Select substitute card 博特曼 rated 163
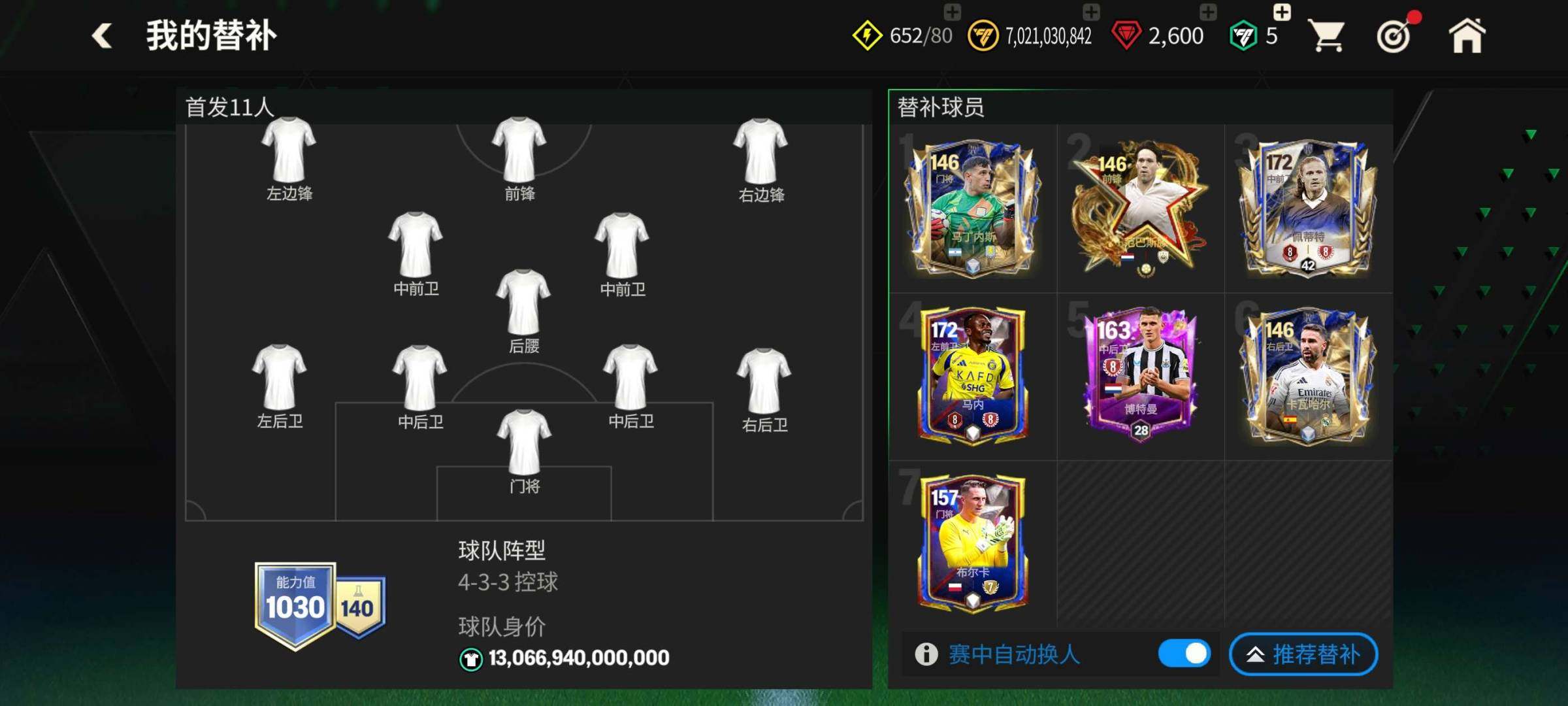This screenshot has width=1568, height=706. 1141,376
